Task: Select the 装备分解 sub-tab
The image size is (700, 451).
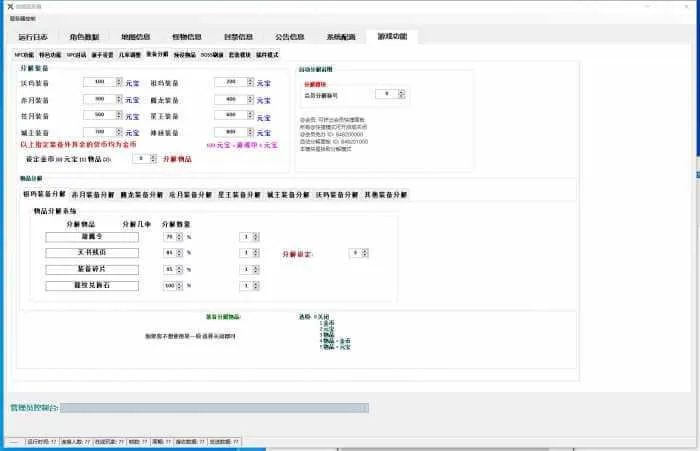Action: [157, 54]
